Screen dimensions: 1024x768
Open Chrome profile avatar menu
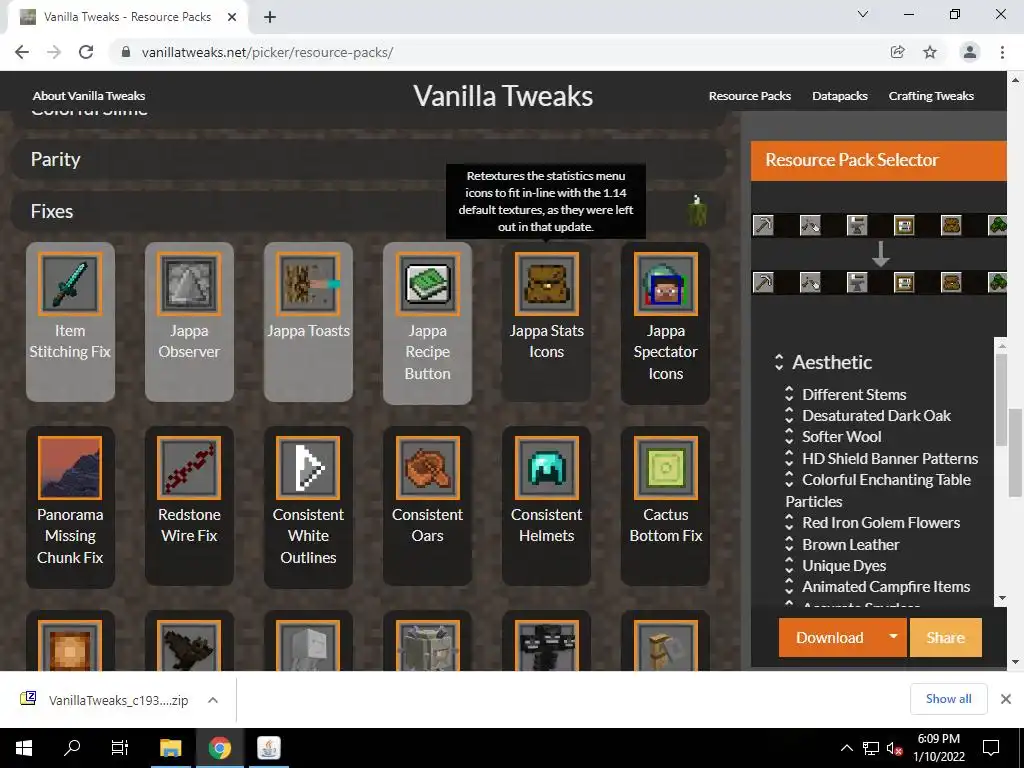point(970,52)
